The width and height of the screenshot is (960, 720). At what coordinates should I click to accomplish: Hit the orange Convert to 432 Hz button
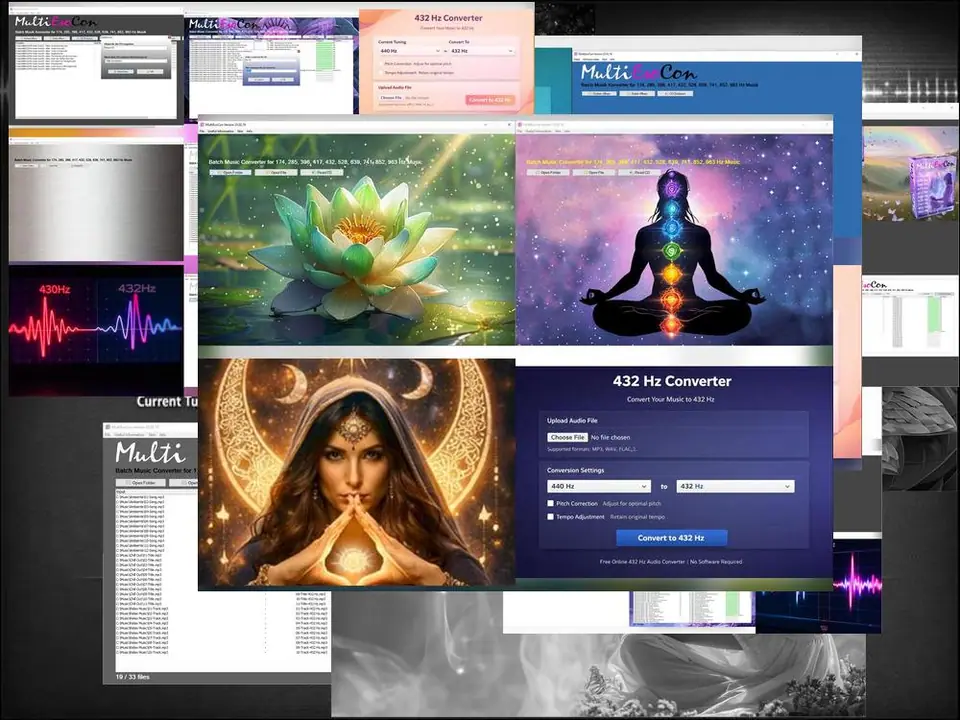490,100
